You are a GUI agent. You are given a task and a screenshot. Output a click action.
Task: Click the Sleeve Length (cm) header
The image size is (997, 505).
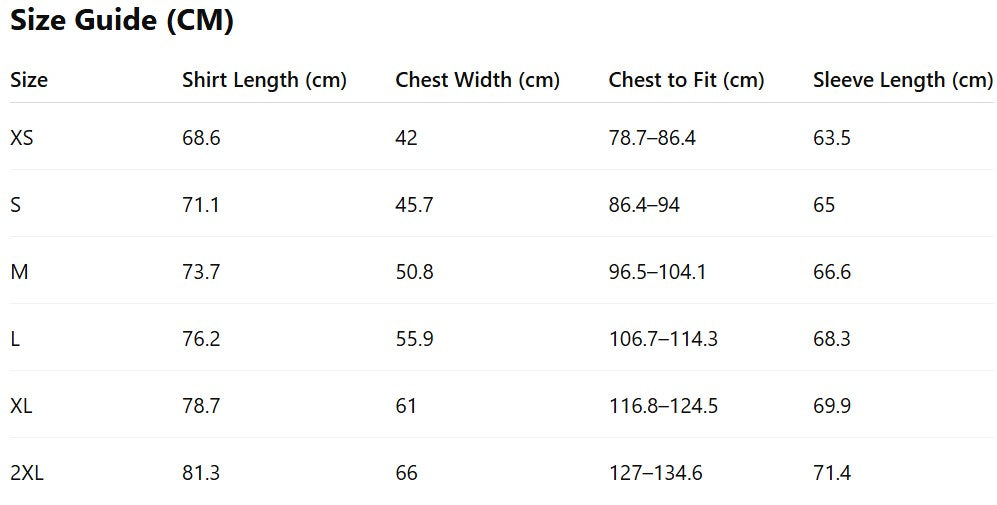point(902,80)
